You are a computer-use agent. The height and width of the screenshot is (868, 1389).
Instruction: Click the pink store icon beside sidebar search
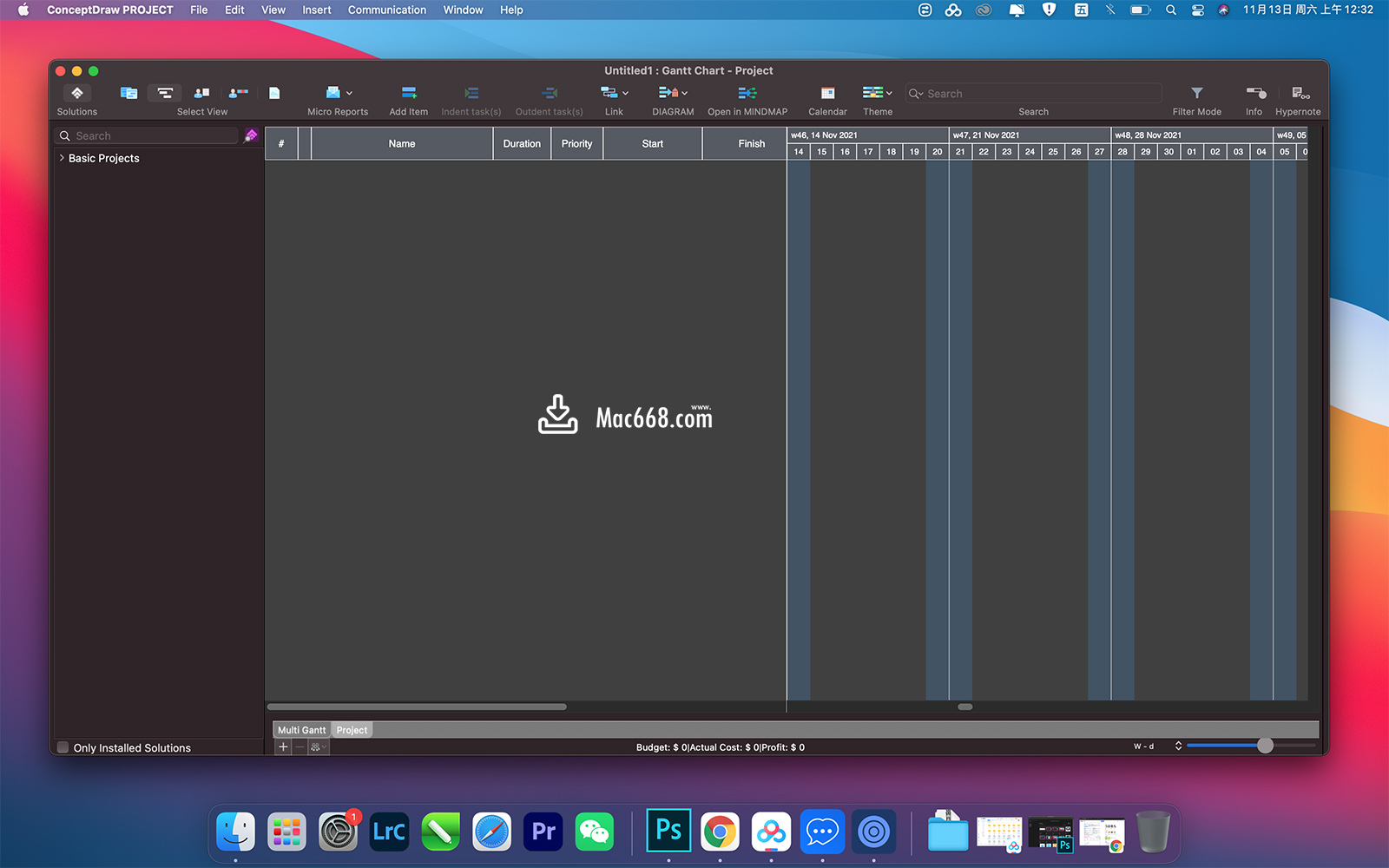251,135
